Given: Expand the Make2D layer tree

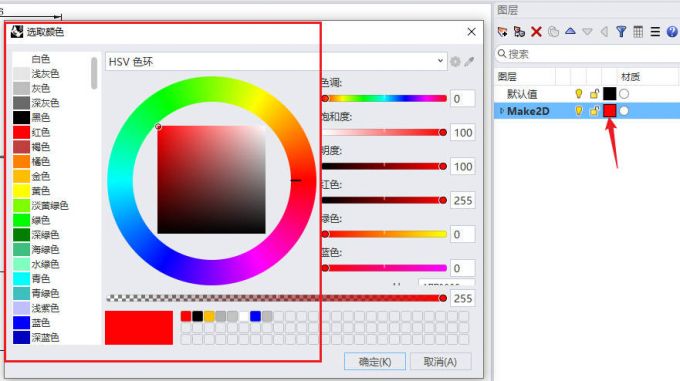Looking at the screenshot, I should coord(502,111).
